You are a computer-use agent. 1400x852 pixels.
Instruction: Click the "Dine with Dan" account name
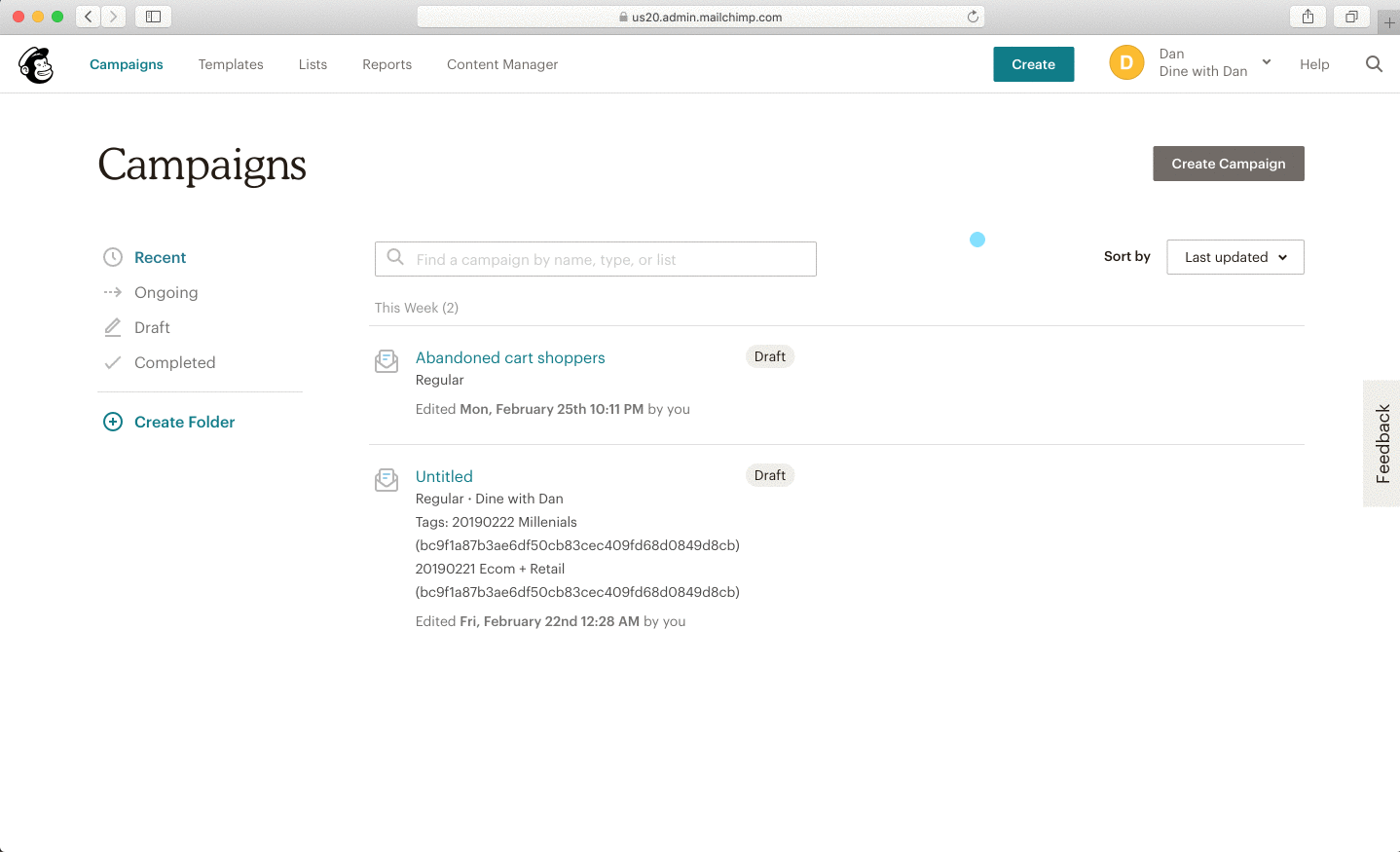(1203, 71)
